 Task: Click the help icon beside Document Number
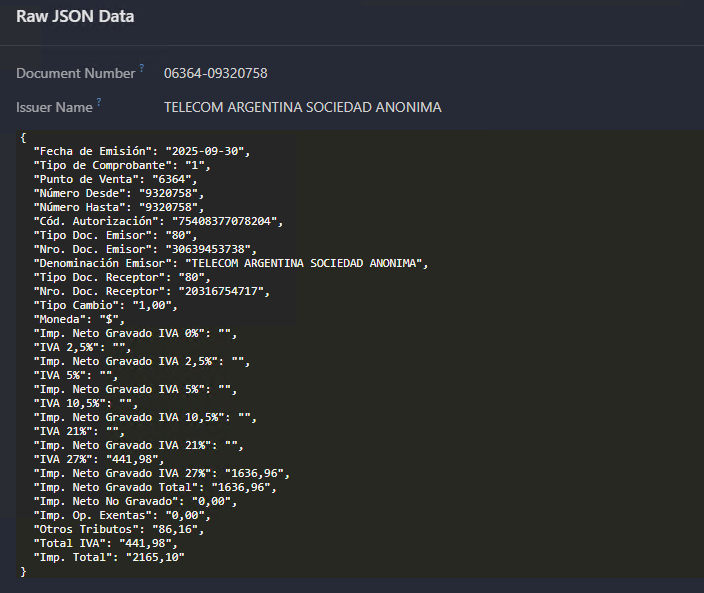coord(142,69)
